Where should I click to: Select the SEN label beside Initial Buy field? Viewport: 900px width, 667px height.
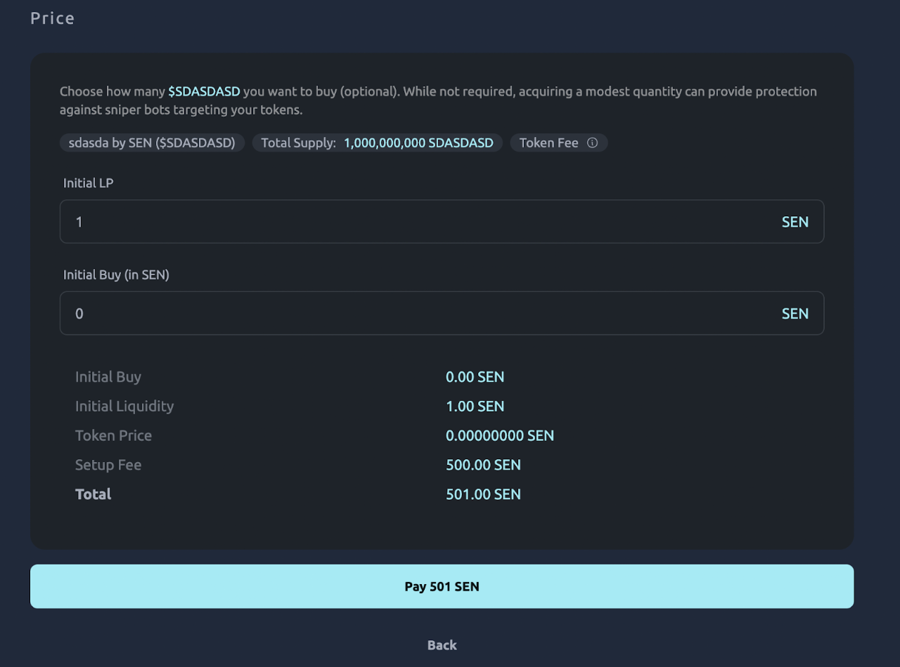pos(795,313)
